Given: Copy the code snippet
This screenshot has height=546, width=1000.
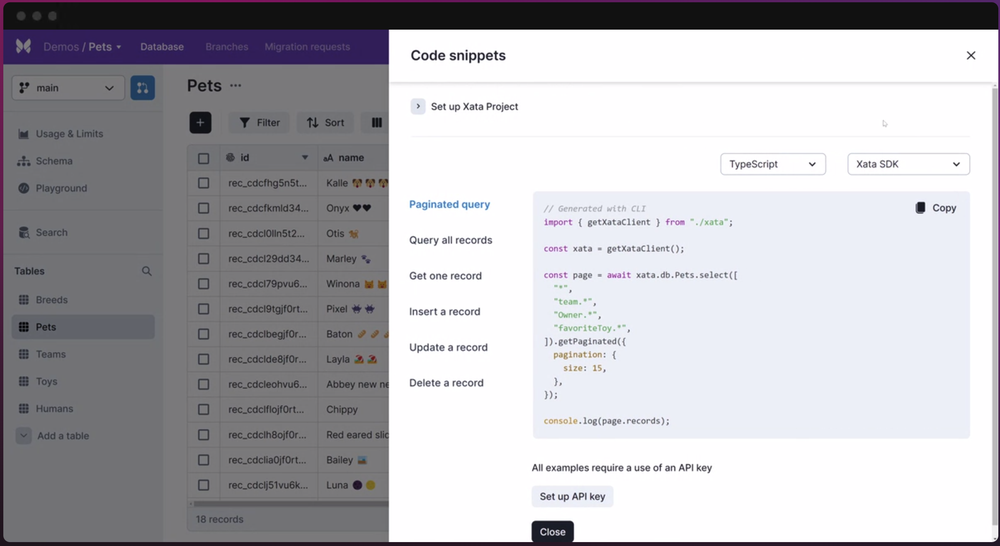Looking at the screenshot, I should tap(936, 208).
